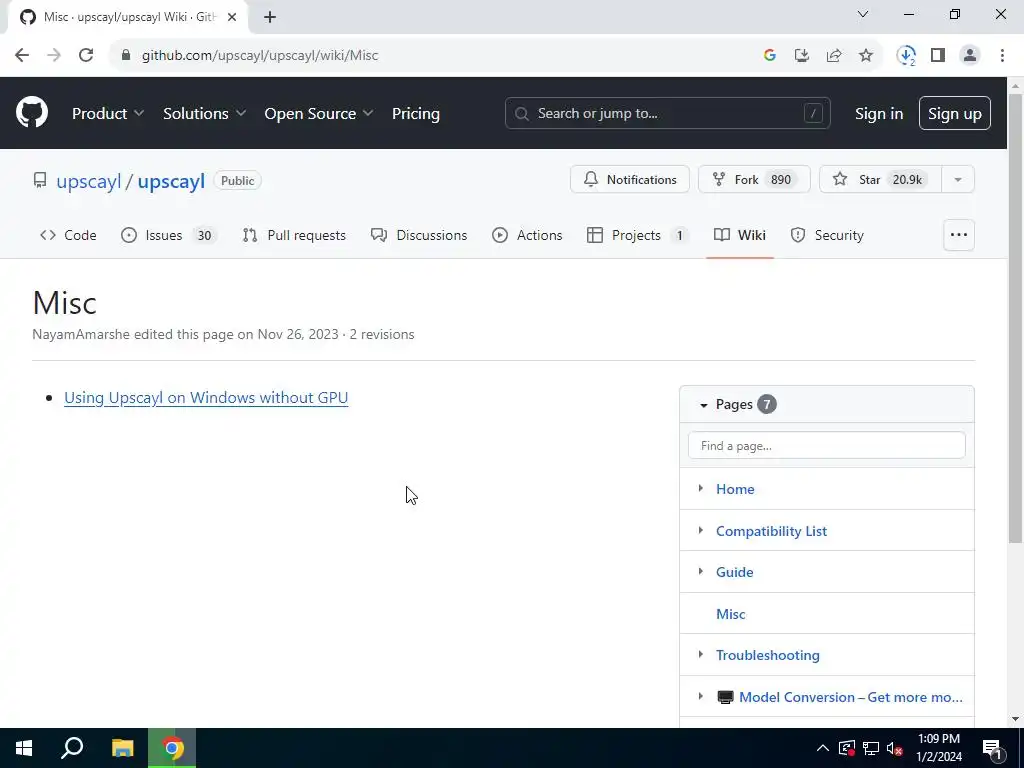1024x768 pixels.
Task: Star the repository
Action: [880, 180]
